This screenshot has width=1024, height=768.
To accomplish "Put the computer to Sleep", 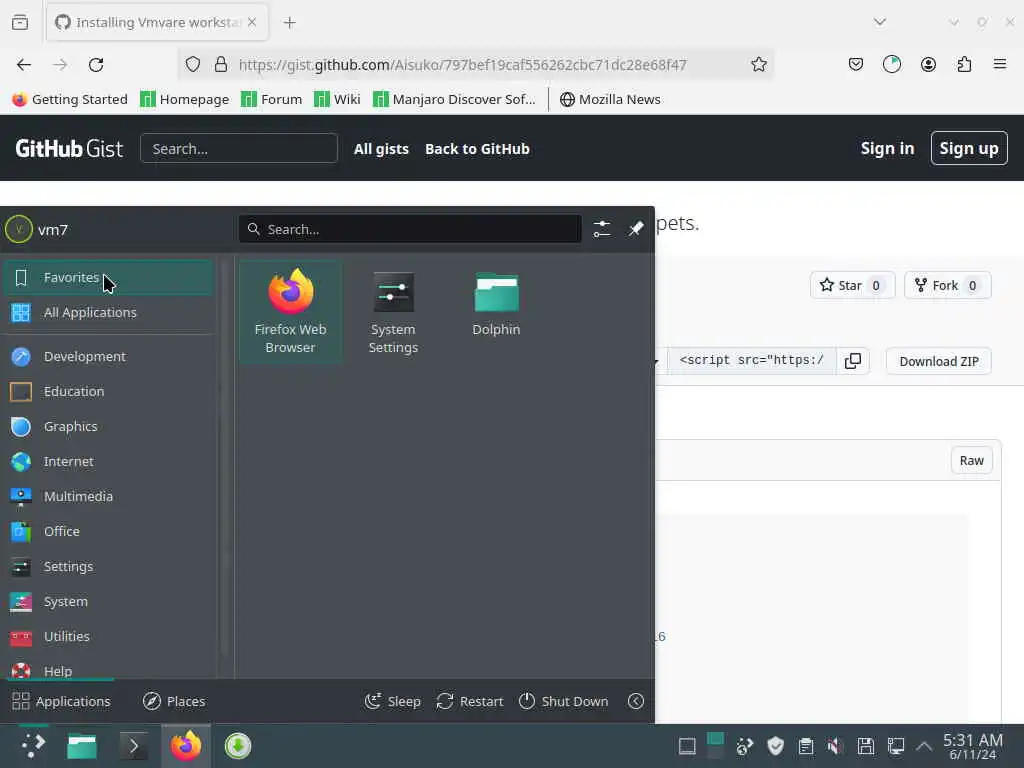I will 392,701.
